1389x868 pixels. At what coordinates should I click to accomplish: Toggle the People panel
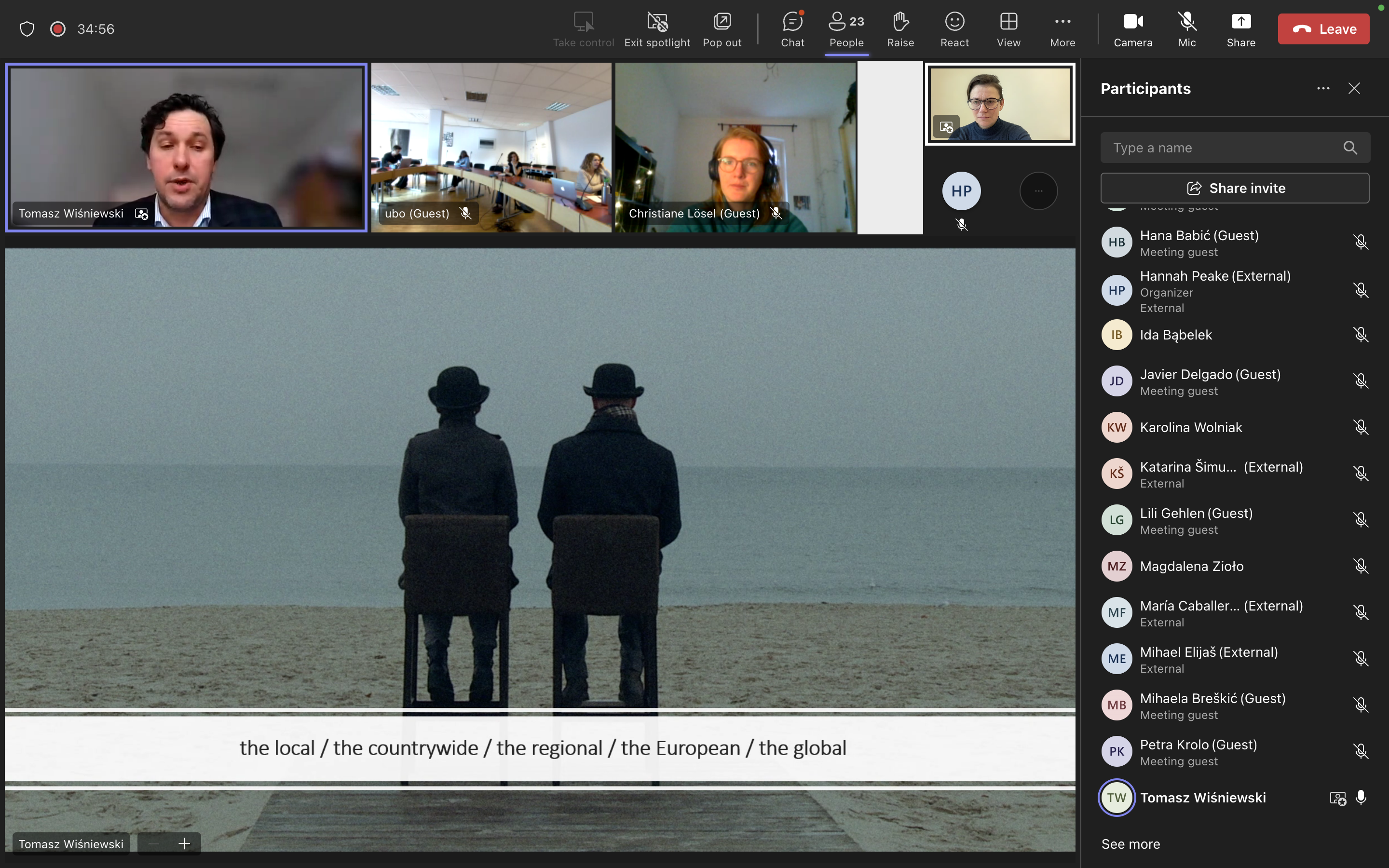point(846,29)
